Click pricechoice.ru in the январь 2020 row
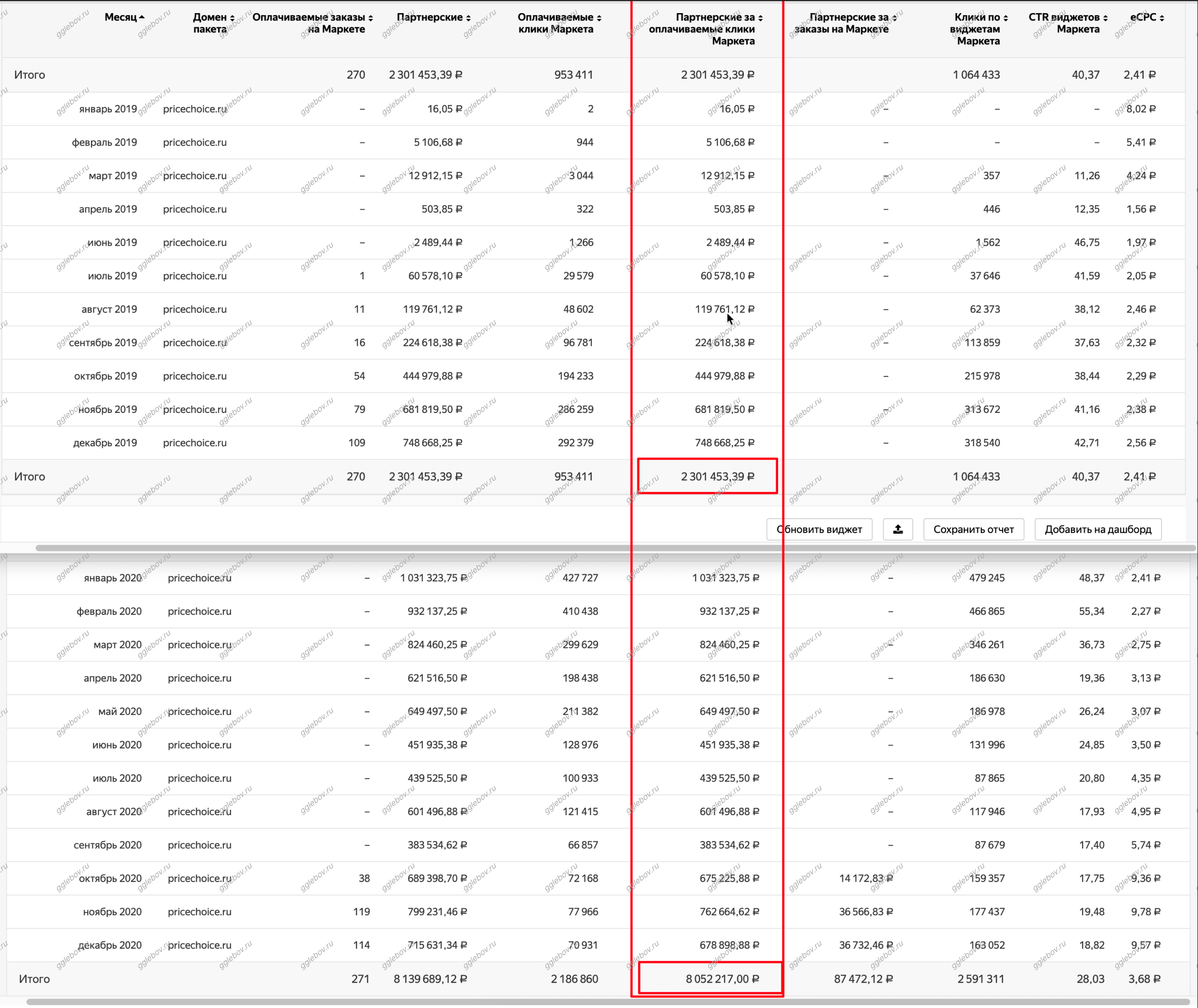 199,578
